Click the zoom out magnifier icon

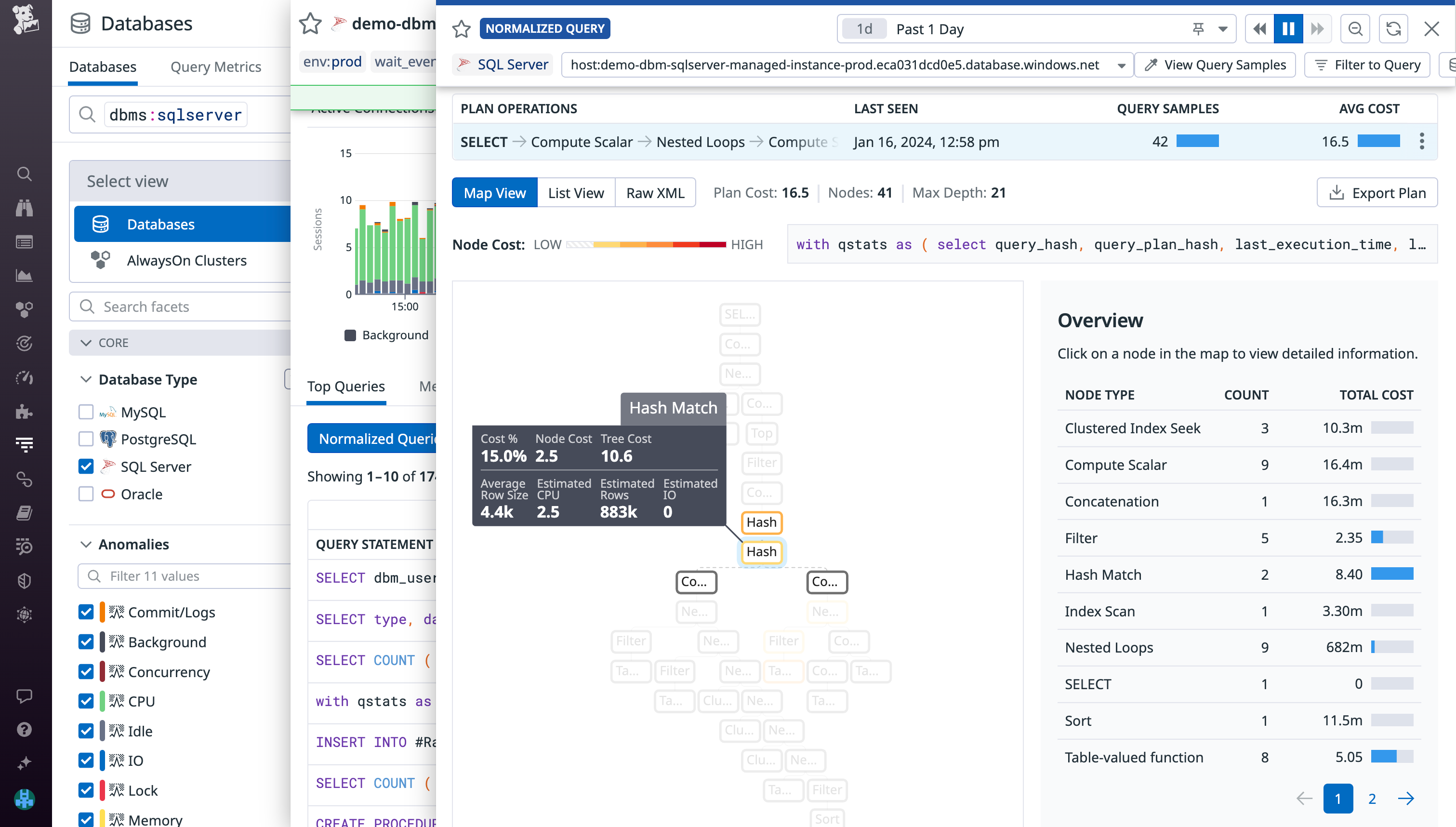[x=1355, y=28]
